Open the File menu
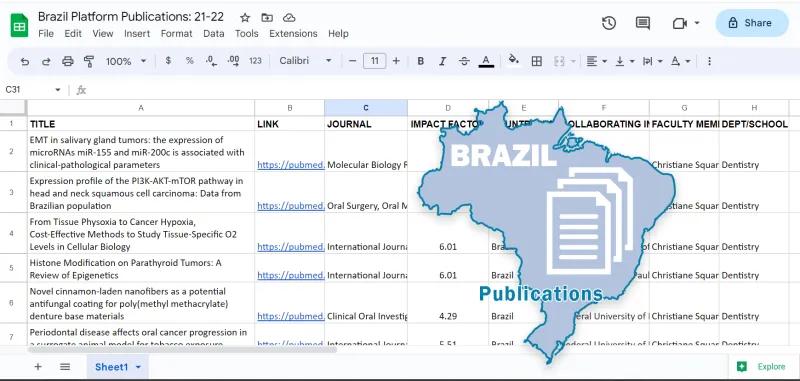800x381 pixels. pyautogui.click(x=46, y=34)
